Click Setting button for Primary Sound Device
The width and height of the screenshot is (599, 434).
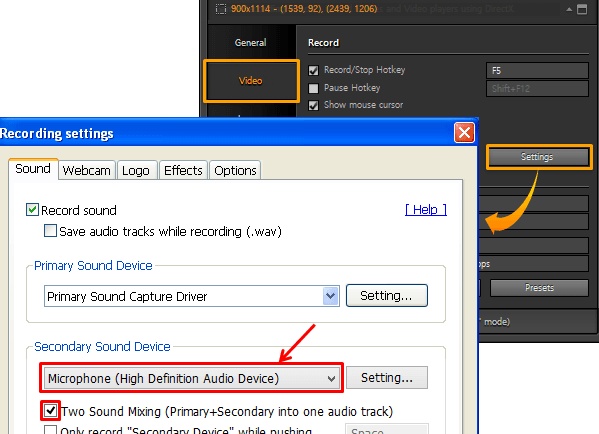point(387,295)
